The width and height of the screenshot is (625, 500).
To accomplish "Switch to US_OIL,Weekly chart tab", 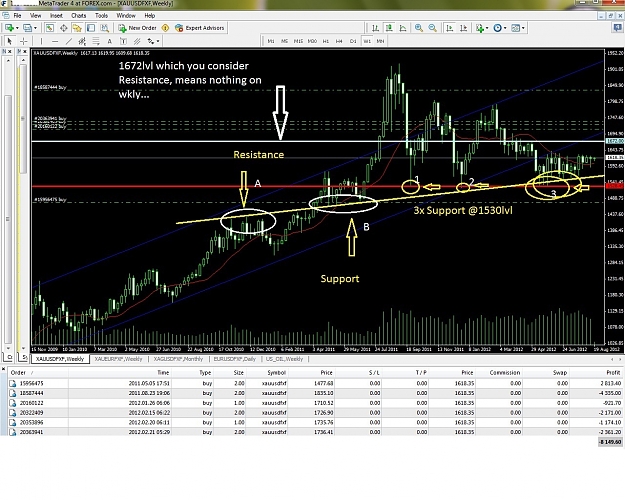I will pos(284,359).
